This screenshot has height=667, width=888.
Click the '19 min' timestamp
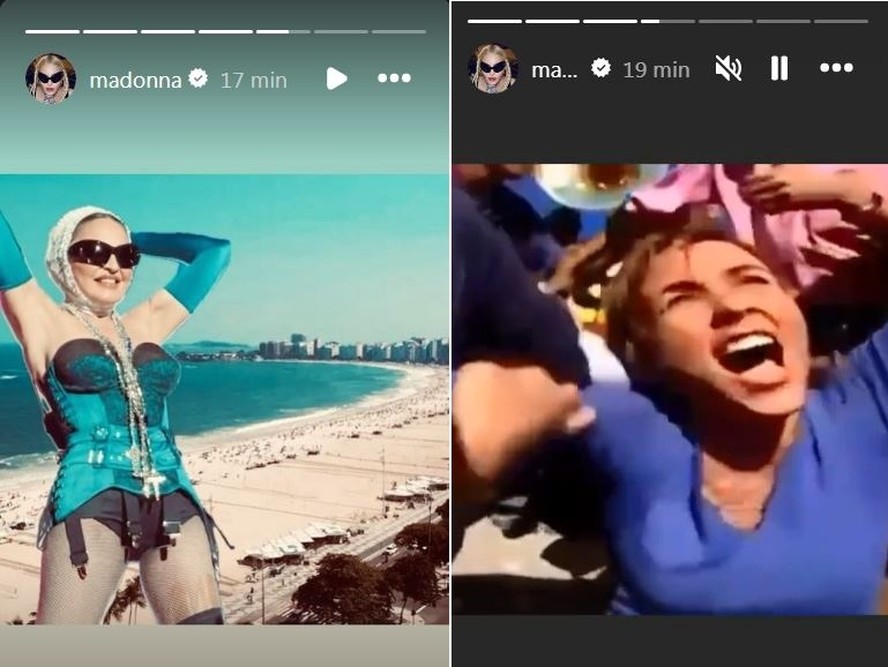[x=656, y=70]
